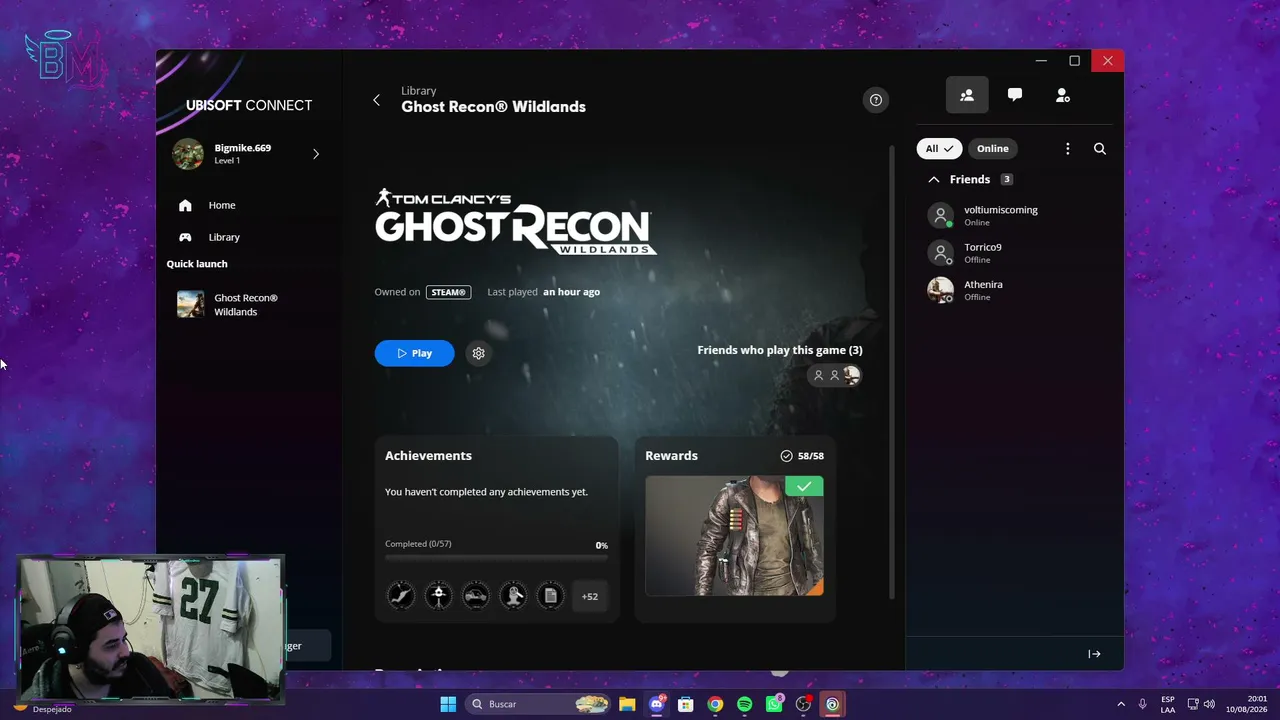
Task: Open Torrico9's friend entry
Action: pyautogui.click(x=1015, y=253)
